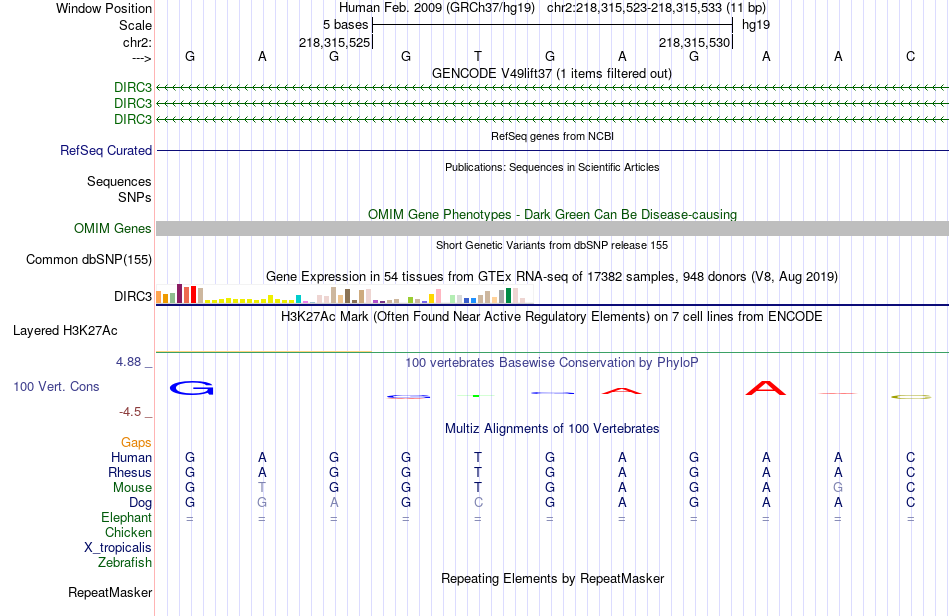Click the 100 Vert. Cons track label
The image size is (950, 616).
pos(56,386)
